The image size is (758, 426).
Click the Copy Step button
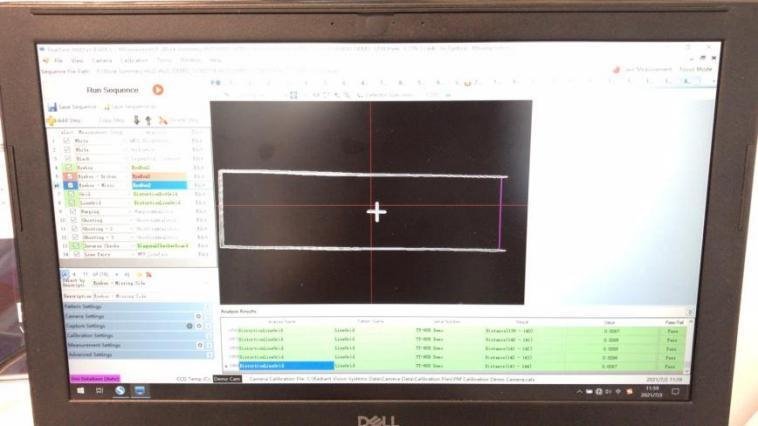coord(111,120)
